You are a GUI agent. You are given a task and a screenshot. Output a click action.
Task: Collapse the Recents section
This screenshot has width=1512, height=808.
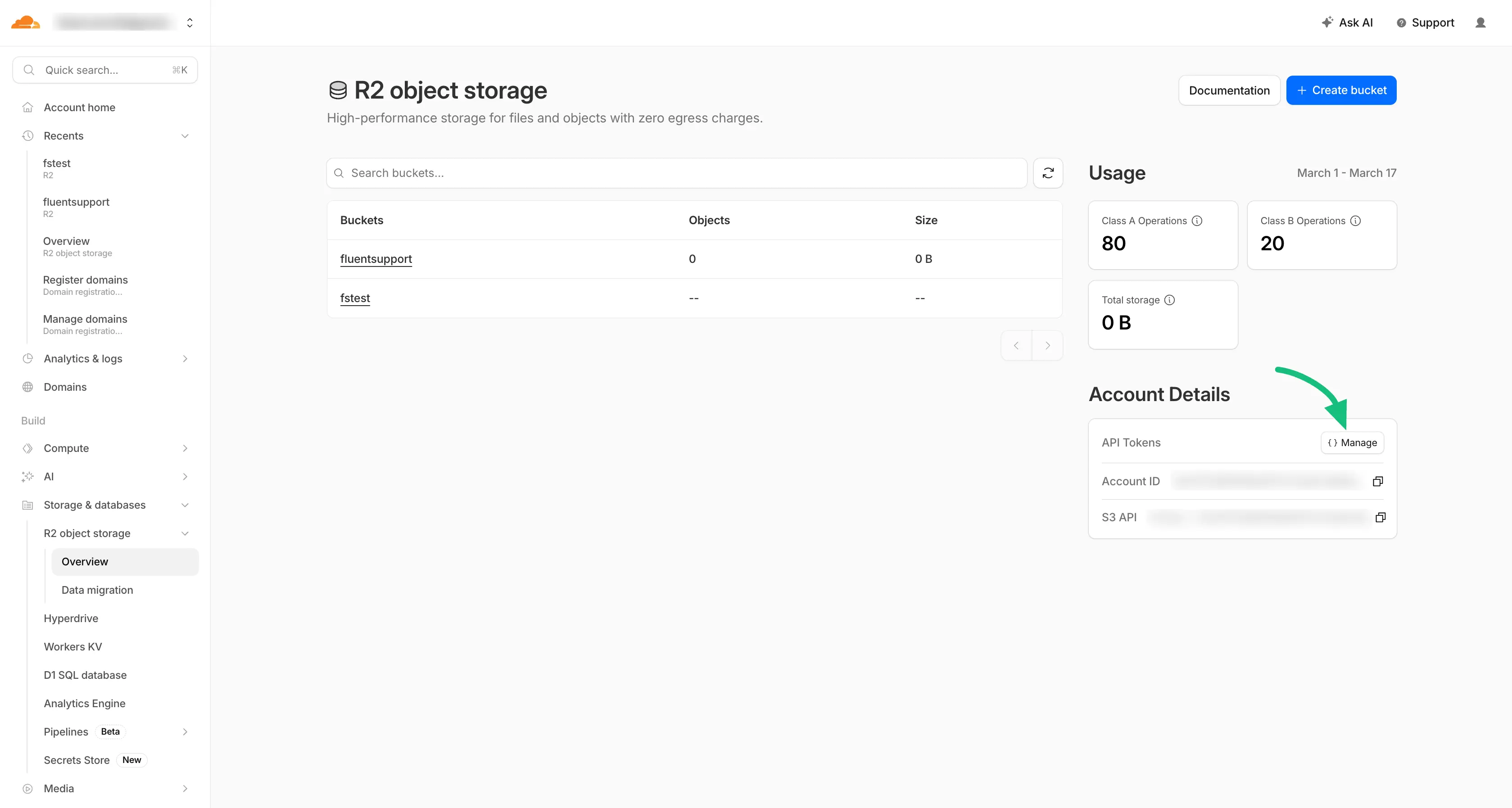[185, 136]
